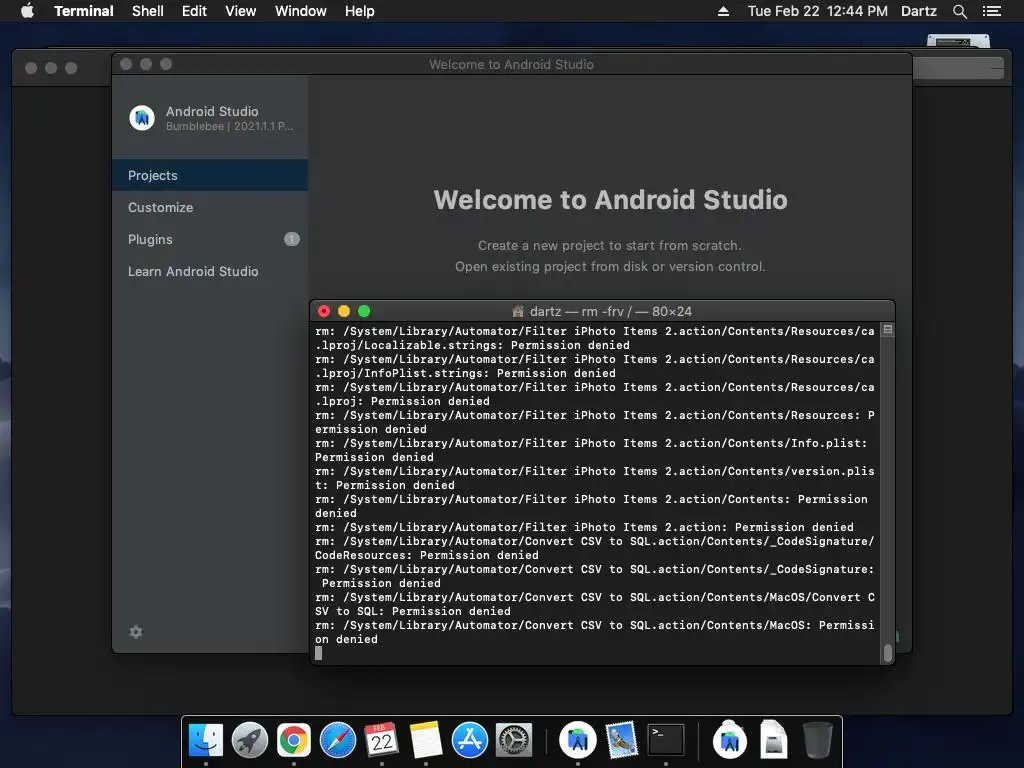Screen dimensions: 1024x768
Task: Open the Terminal application menu
Action: tap(84, 11)
